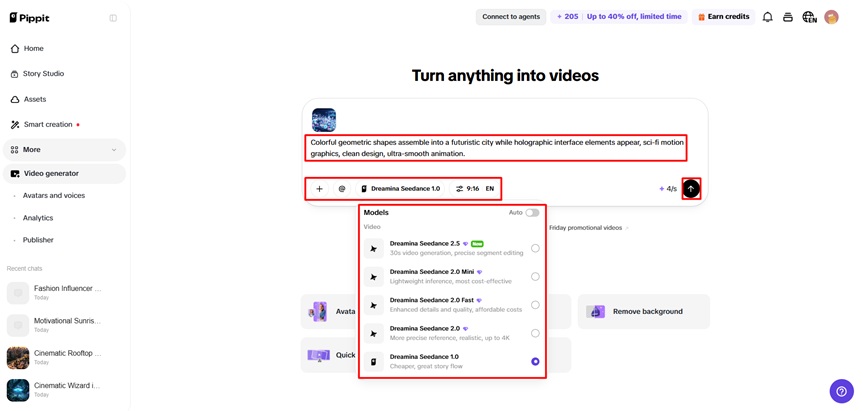
Task: Select Dreamina Seedance 2.0 Fast radio button
Action: click(x=535, y=305)
